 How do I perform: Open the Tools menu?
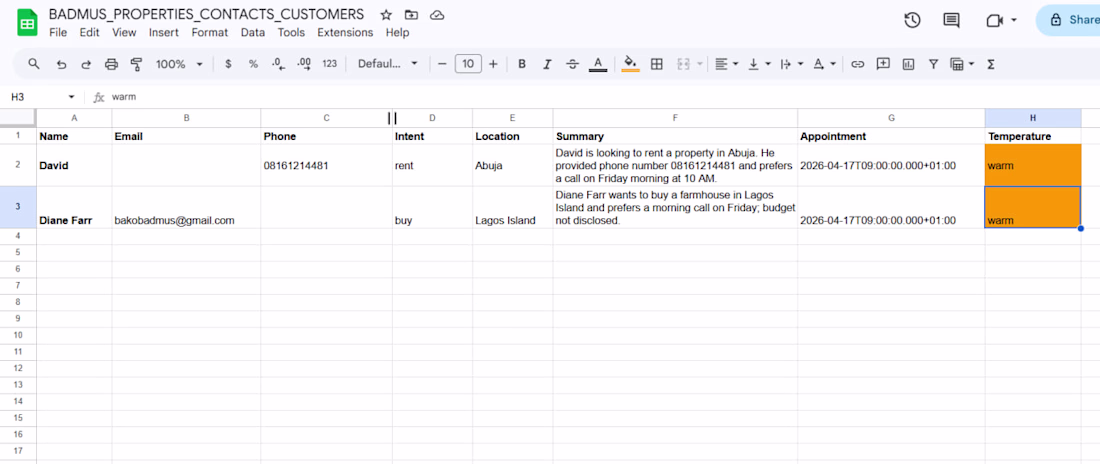pyautogui.click(x=291, y=32)
